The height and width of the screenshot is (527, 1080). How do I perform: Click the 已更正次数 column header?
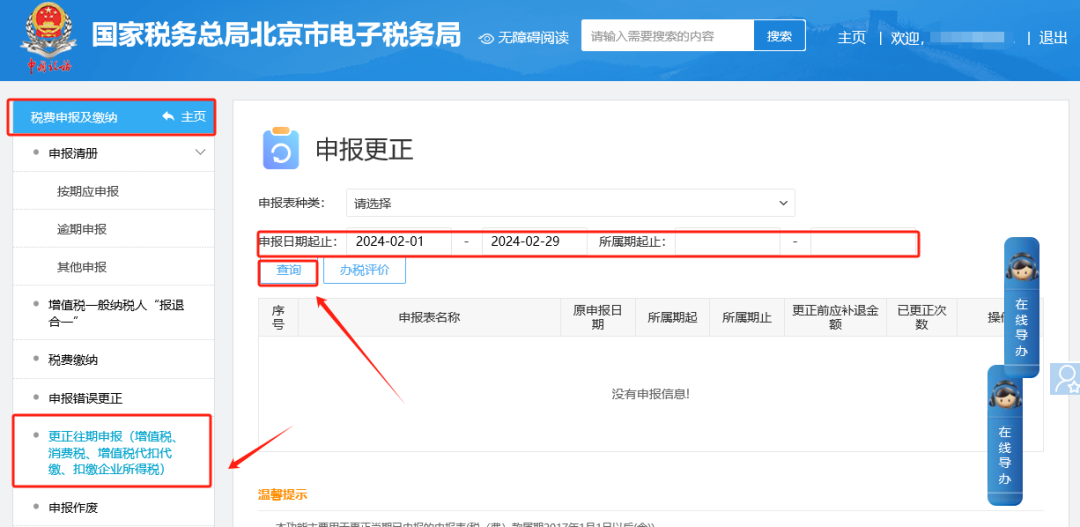(x=922, y=318)
